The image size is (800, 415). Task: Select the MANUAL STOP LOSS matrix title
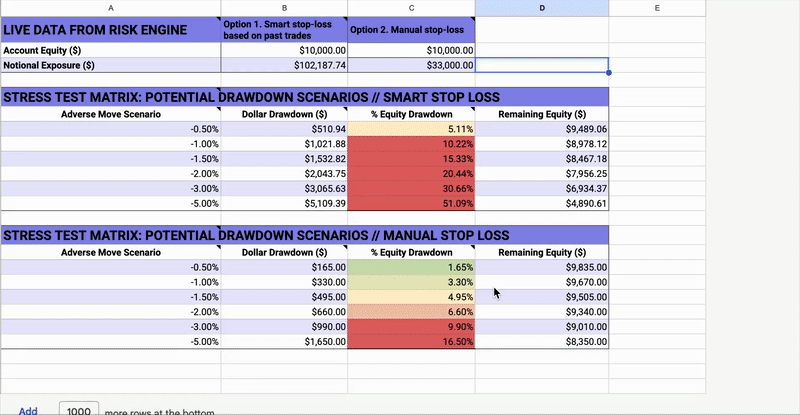click(x=305, y=235)
